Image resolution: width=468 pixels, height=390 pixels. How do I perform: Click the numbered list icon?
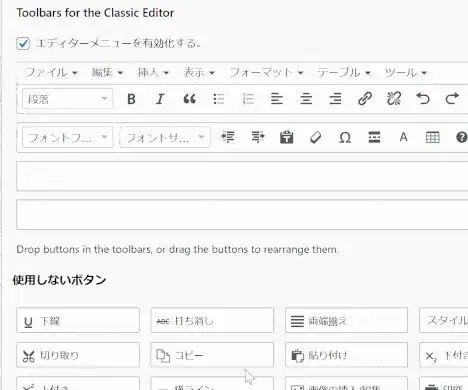tap(248, 99)
